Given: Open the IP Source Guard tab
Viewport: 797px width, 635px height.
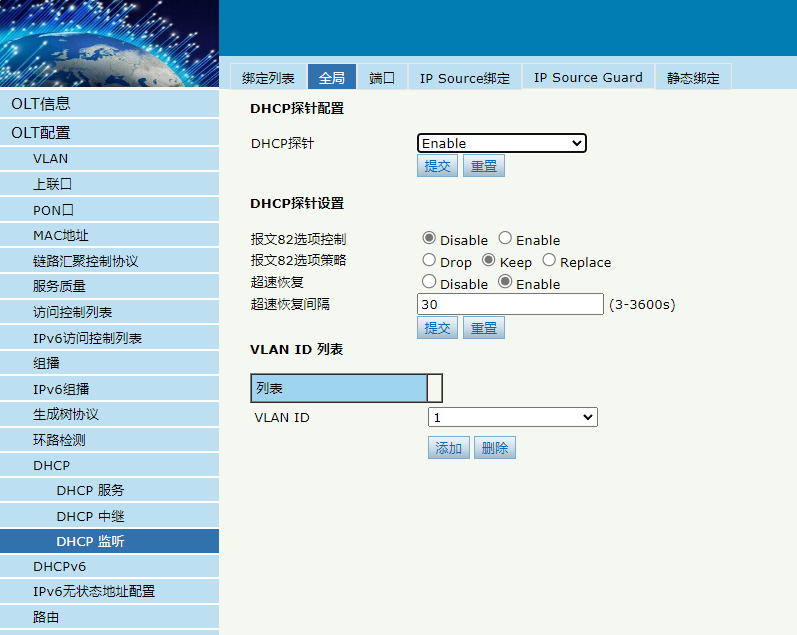Looking at the screenshot, I should coord(588,77).
